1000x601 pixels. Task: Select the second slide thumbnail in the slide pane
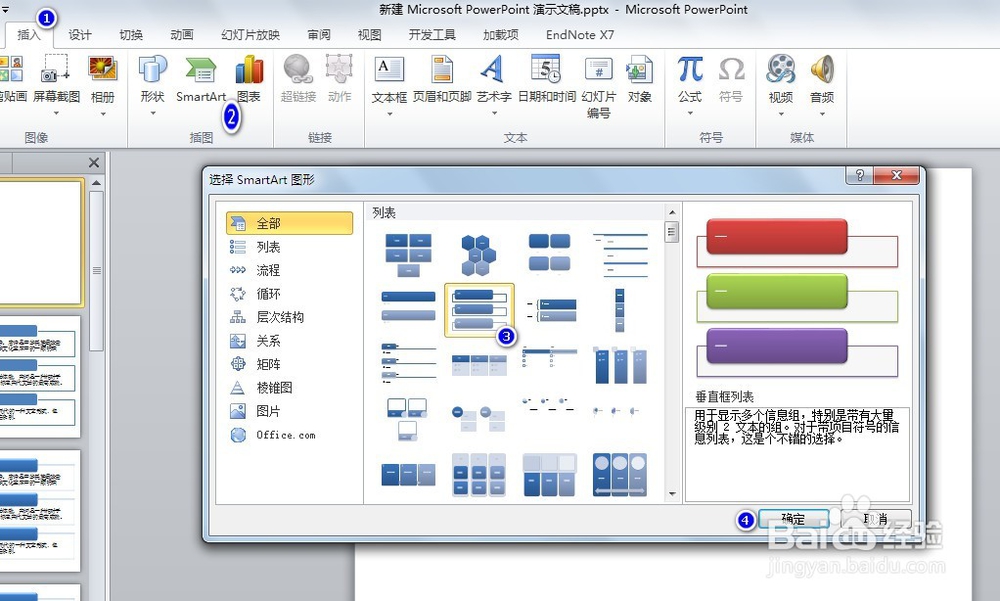click(x=40, y=376)
